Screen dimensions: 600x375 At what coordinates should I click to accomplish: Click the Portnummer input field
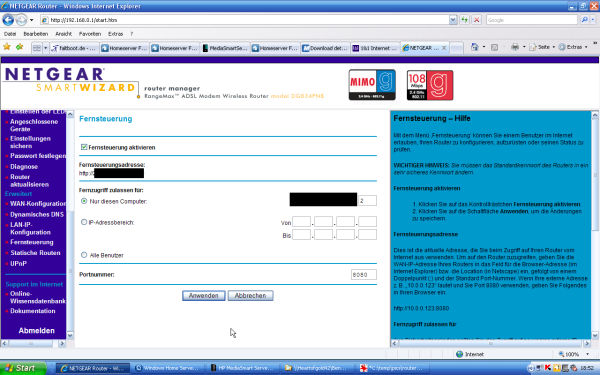tap(364, 274)
